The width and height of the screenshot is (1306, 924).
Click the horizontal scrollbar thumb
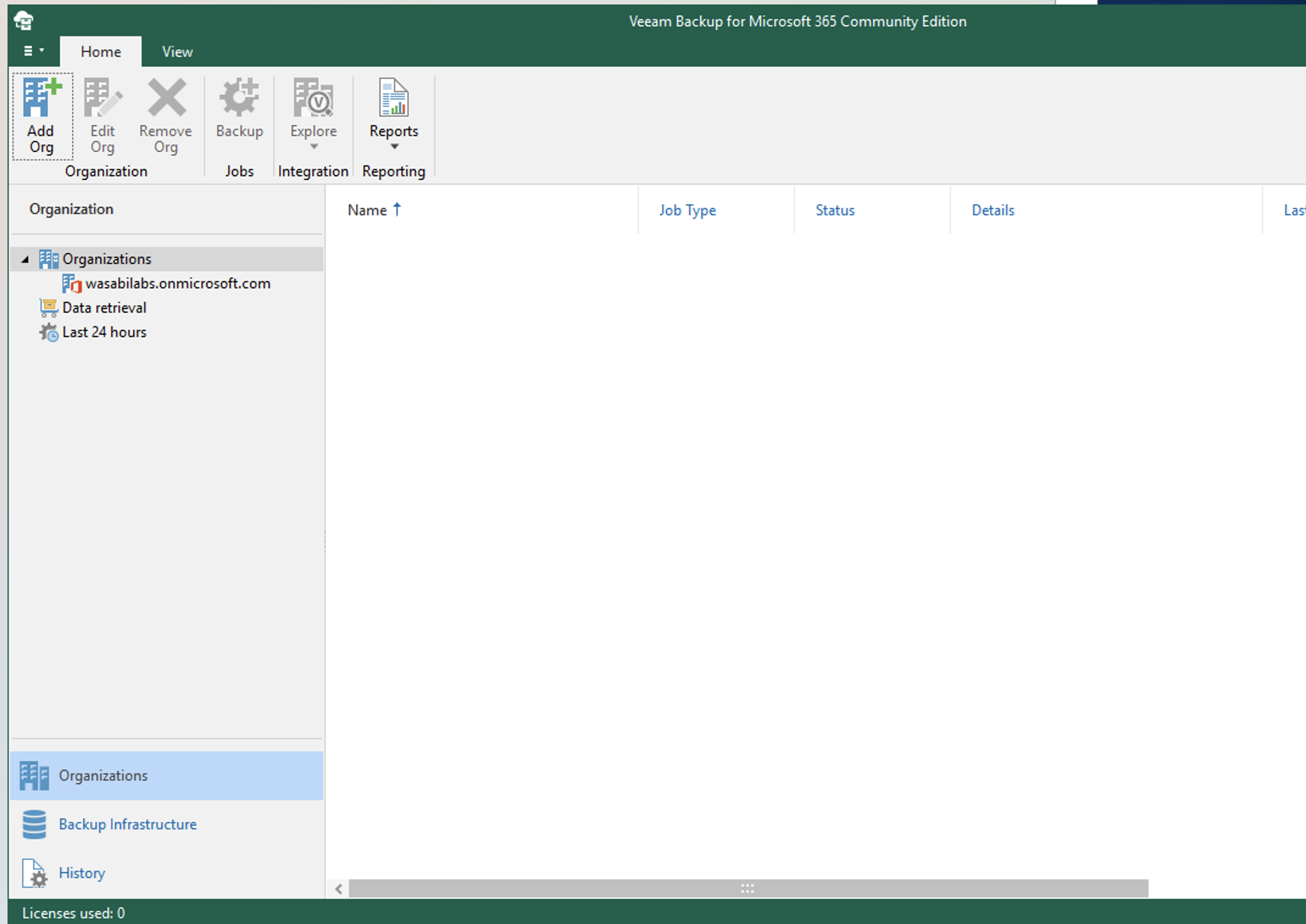coord(748,889)
